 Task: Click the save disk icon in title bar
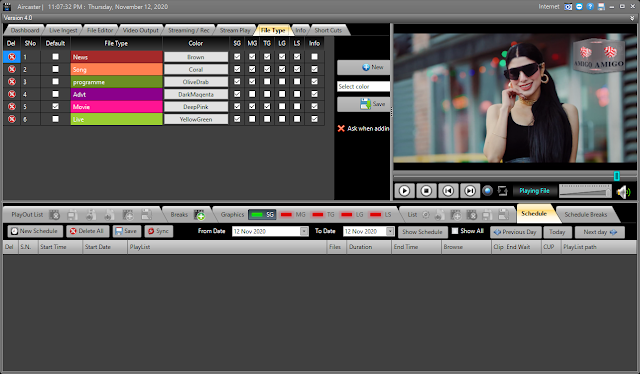pos(601,7)
